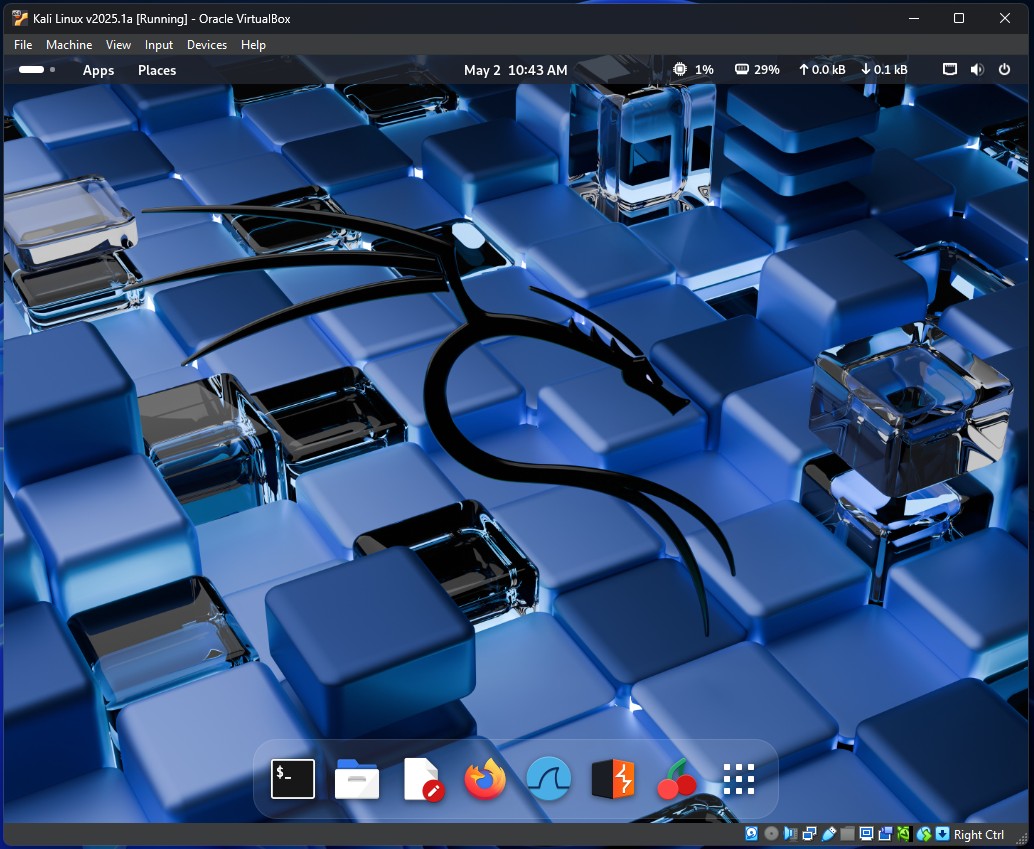Minimize the VirtualBox window

(x=914, y=18)
